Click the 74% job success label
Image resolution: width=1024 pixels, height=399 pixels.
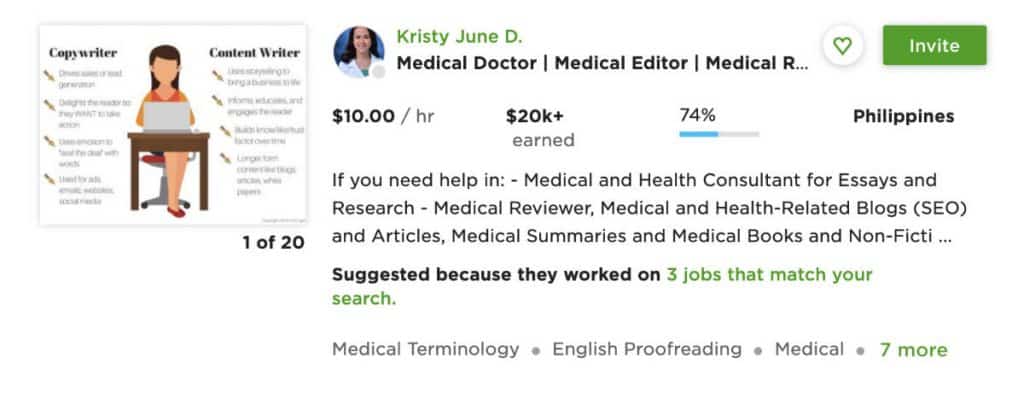(697, 116)
